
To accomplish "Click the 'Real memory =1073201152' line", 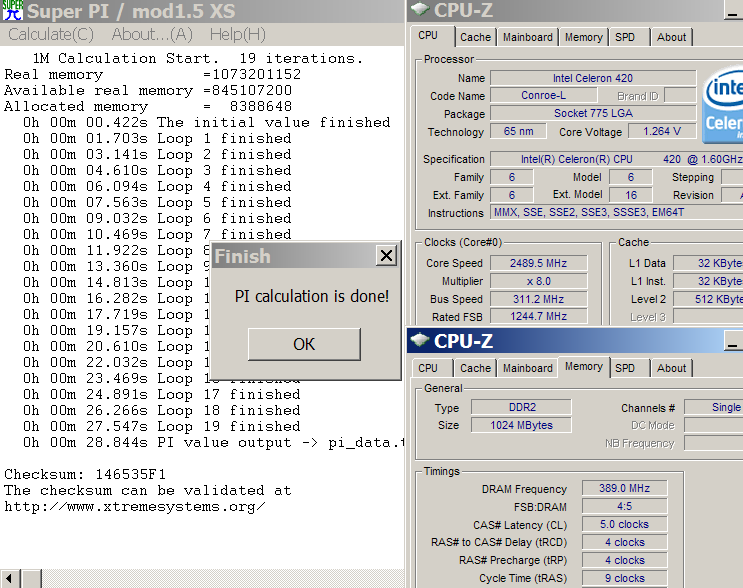I will pyautogui.click(x=153, y=74).
